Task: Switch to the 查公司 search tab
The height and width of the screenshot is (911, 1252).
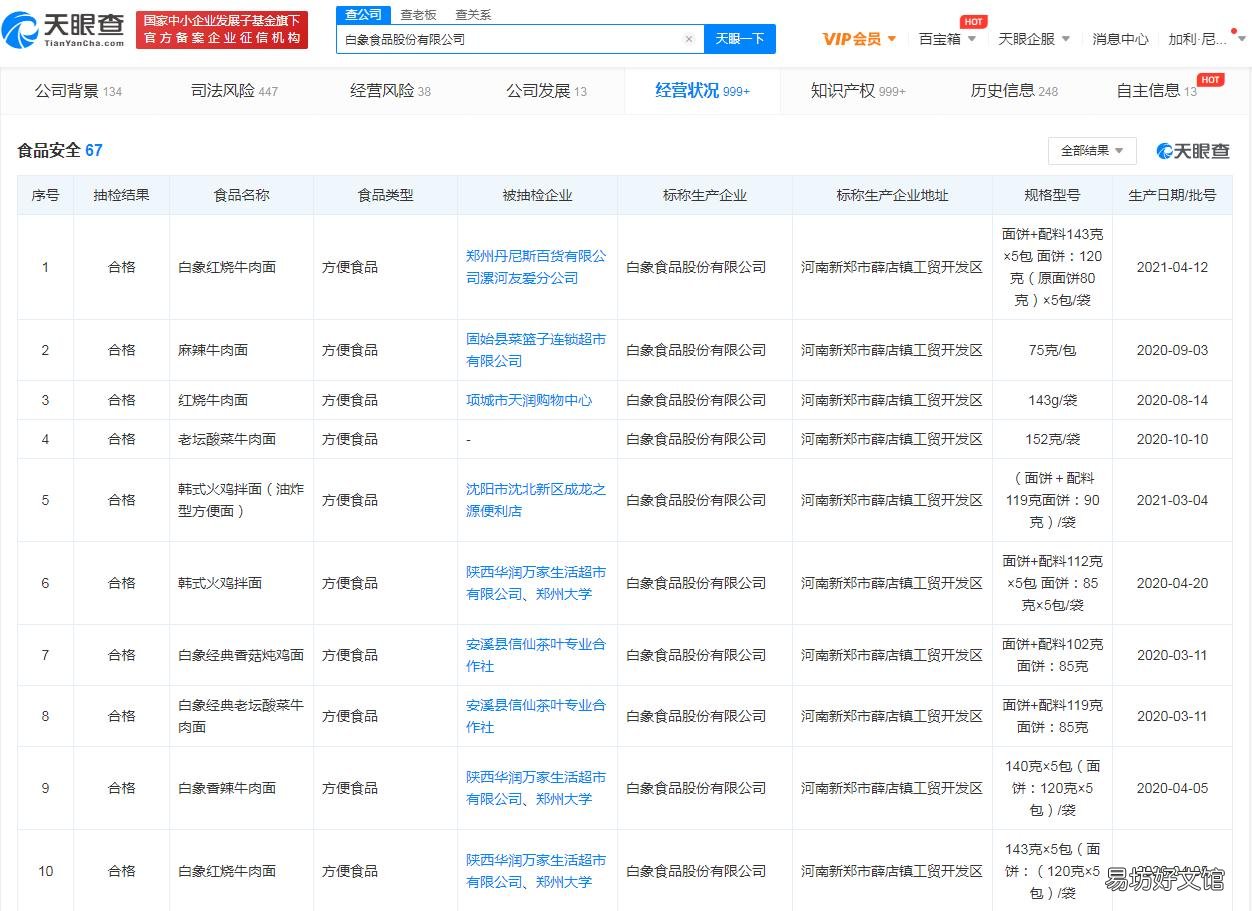Action: (x=363, y=14)
